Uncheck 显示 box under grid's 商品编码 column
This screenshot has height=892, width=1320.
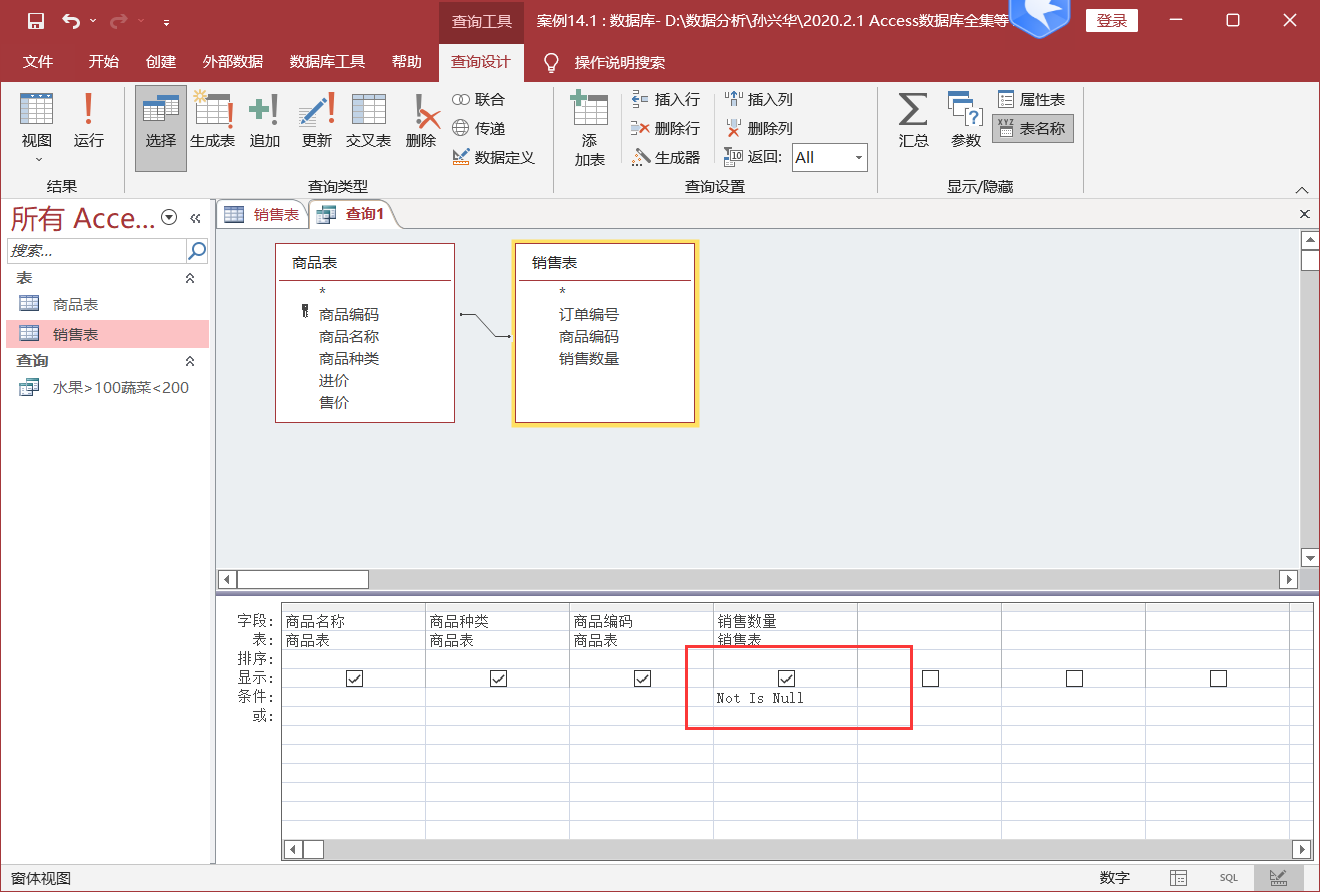[x=642, y=678]
